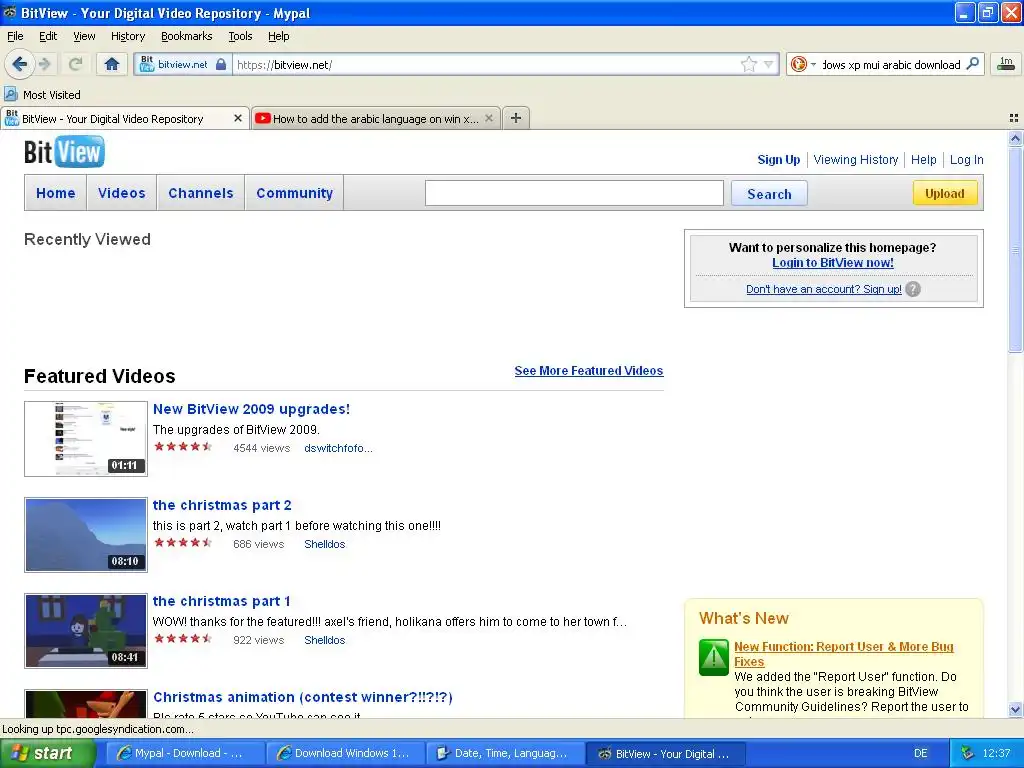Click the yellow Upload button

944,193
